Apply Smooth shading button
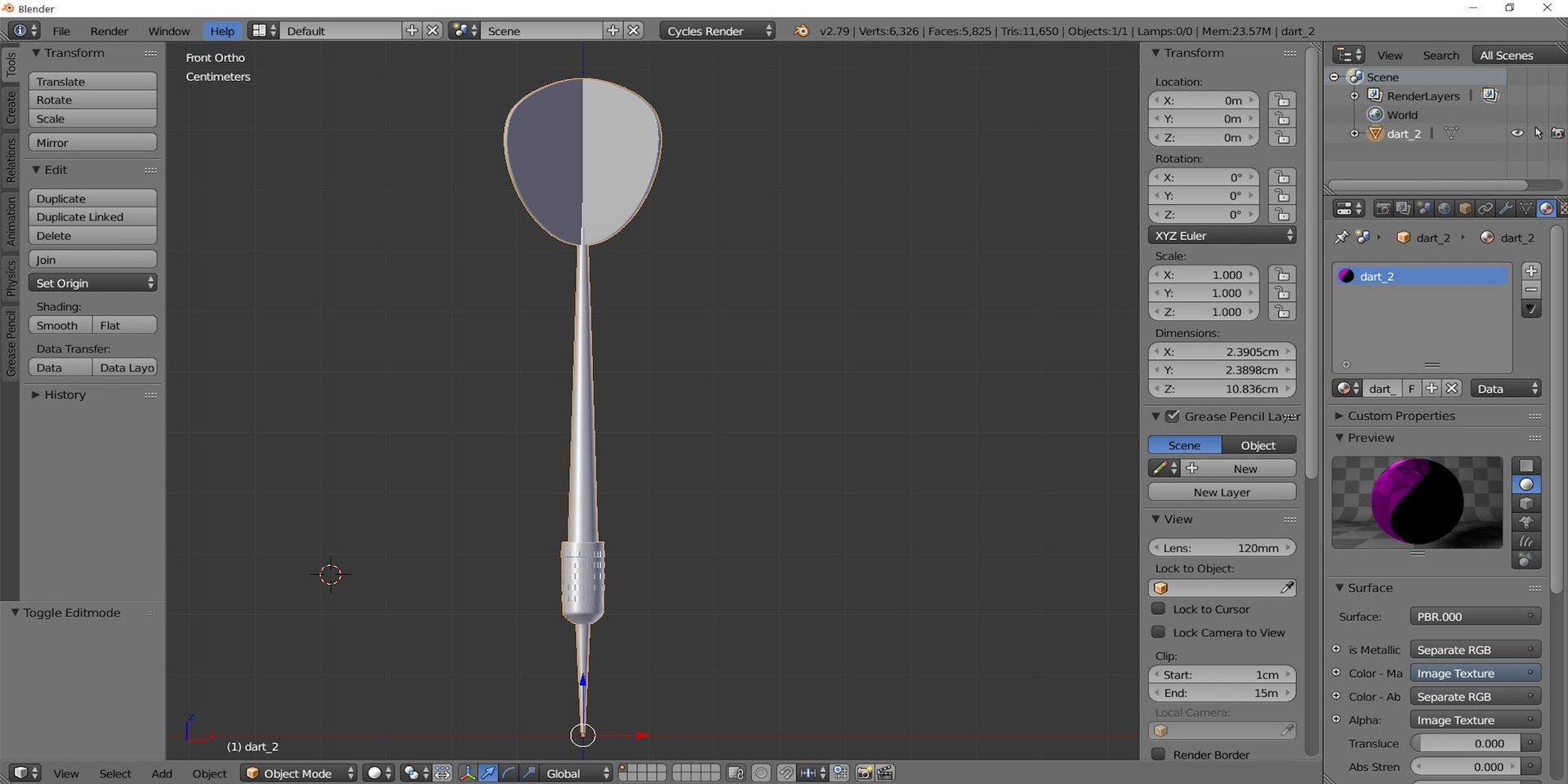 tap(60, 325)
